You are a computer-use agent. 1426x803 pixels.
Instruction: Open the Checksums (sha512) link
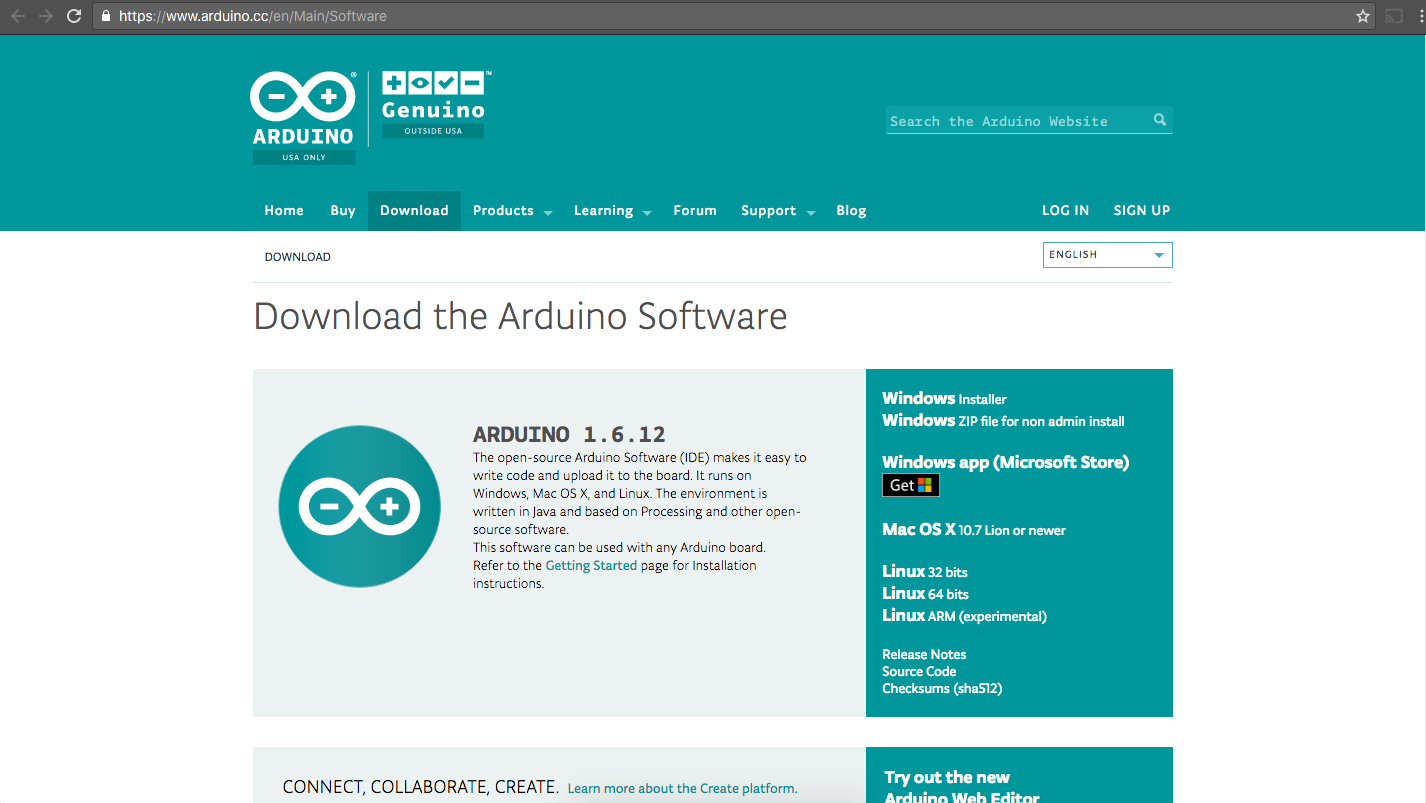point(942,689)
